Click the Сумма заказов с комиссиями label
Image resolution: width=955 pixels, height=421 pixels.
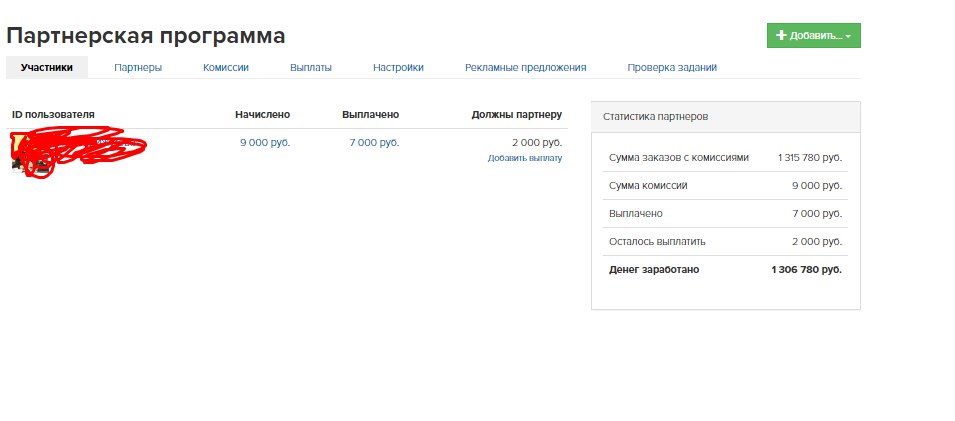pyautogui.click(x=678, y=158)
